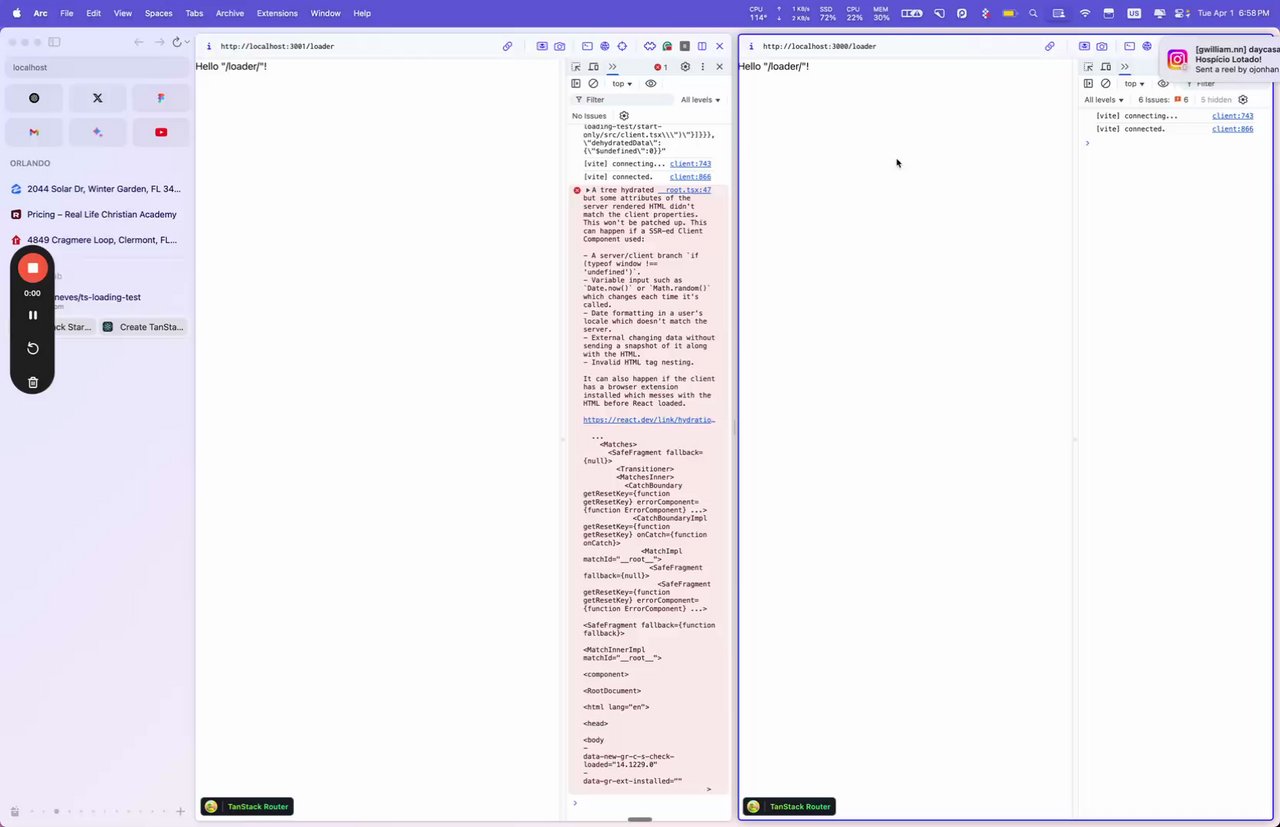The height and width of the screenshot is (827, 1280).
Task: Open the YouTube pinned favorite
Action: [x=161, y=132]
